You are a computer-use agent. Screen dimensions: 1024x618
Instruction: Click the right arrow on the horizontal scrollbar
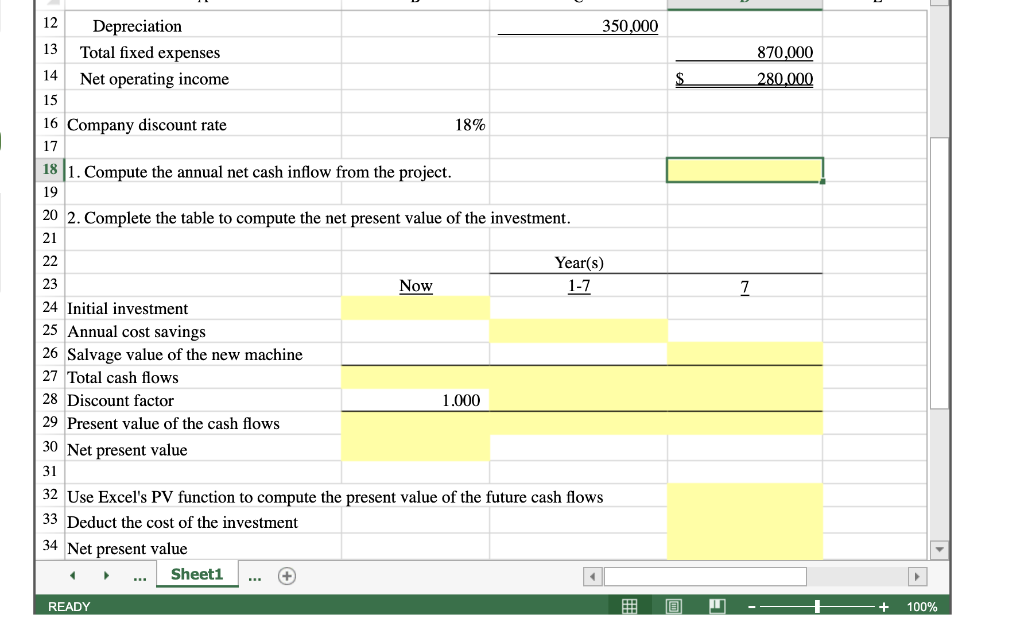(918, 575)
